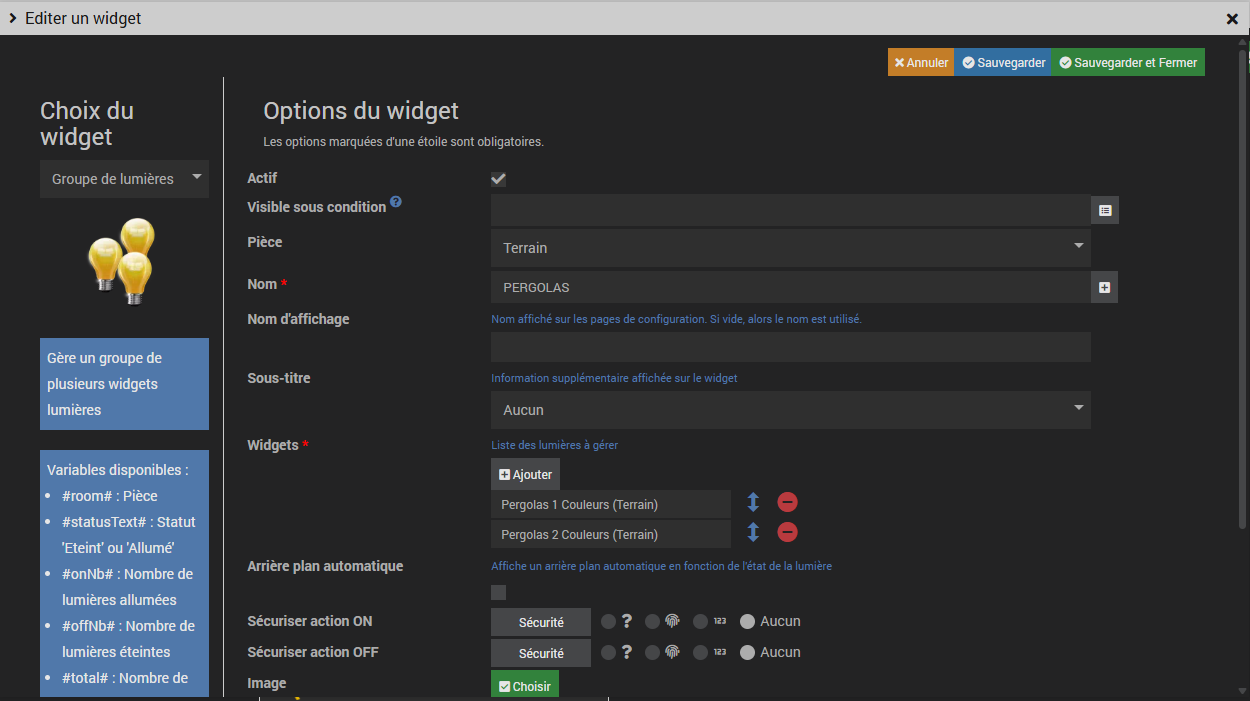The image size is (1250, 701).
Task: Remove Pergolas 1 Couleurs with red minus icon
Action: (x=788, y=502)
